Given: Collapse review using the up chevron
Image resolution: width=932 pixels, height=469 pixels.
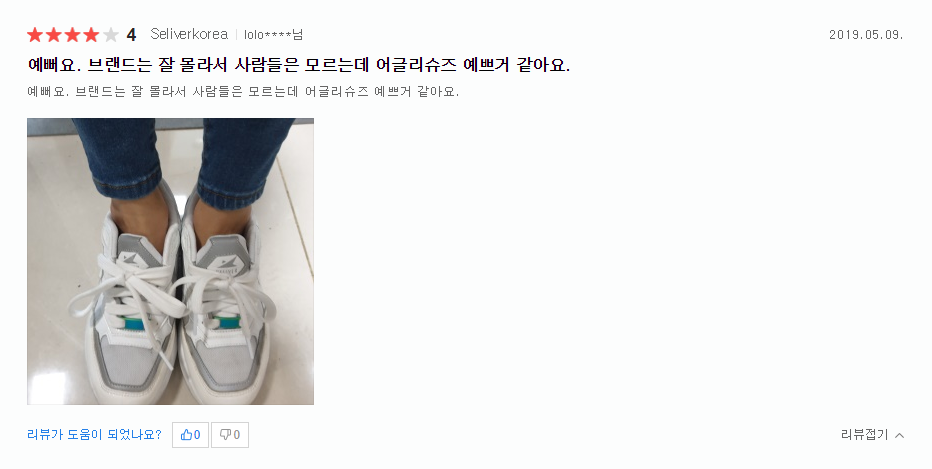Looking at the screenshot, I should coord(899,435).
